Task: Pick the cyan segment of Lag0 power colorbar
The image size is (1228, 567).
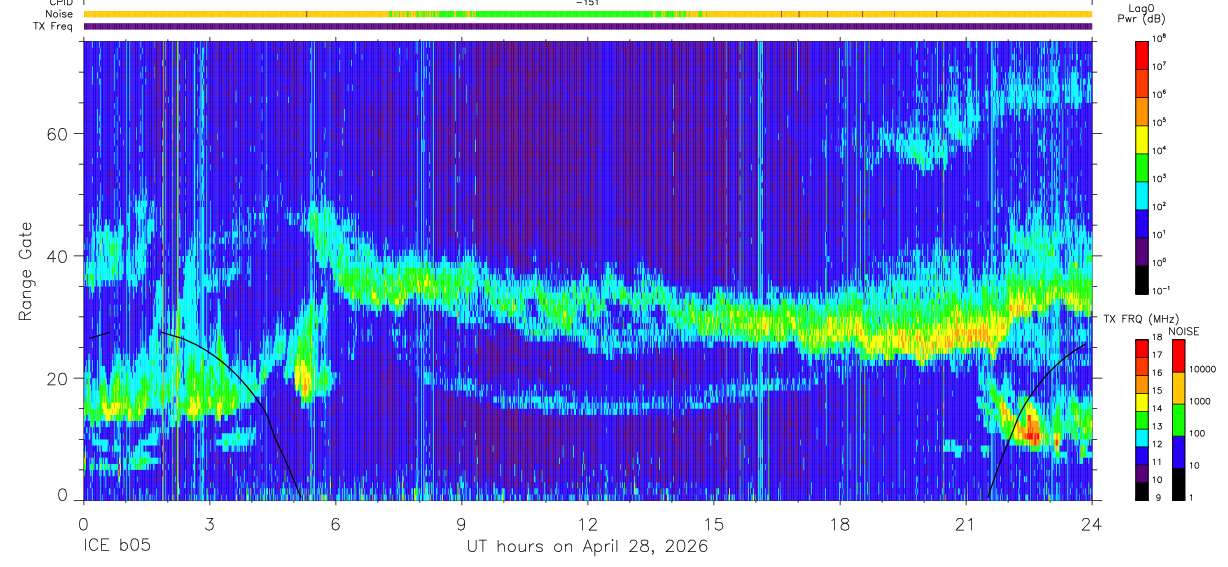Action: [x=1142, y=194]
